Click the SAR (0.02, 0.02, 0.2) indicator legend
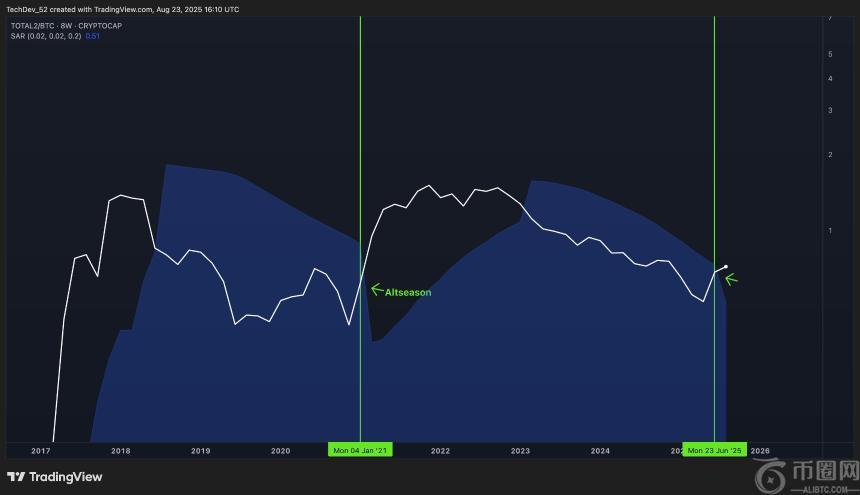 coord(44,36)
